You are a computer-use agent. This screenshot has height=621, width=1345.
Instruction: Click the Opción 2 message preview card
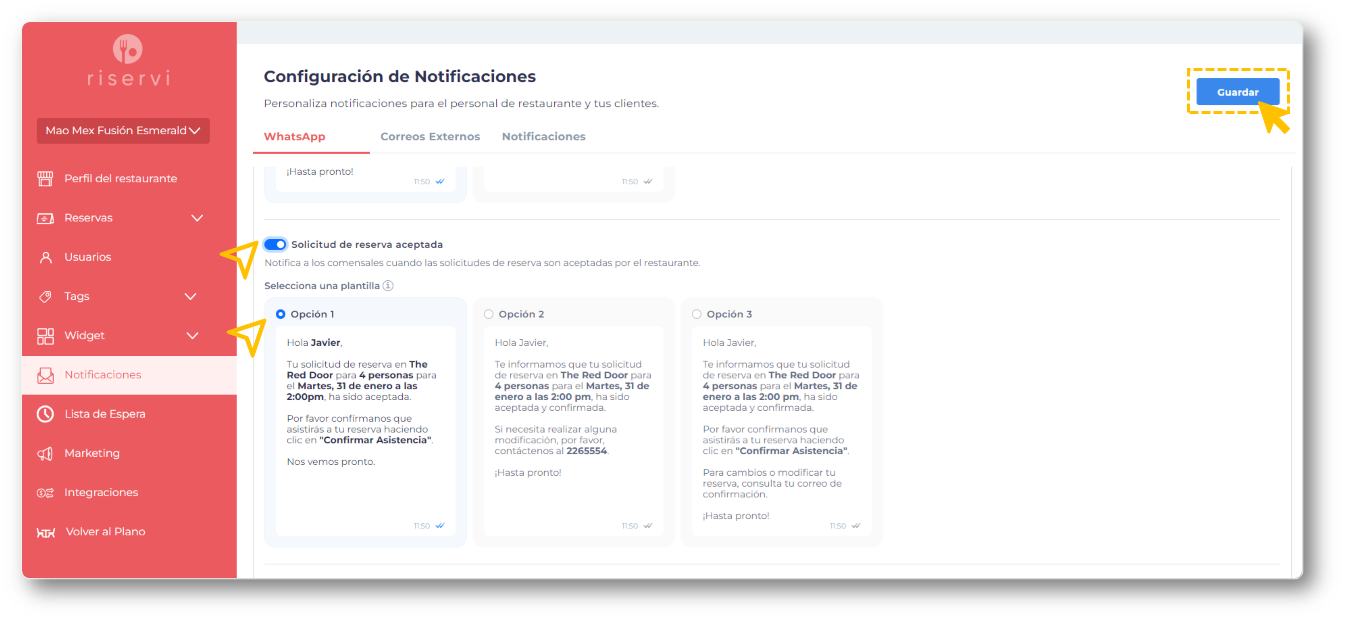point(573,431)
